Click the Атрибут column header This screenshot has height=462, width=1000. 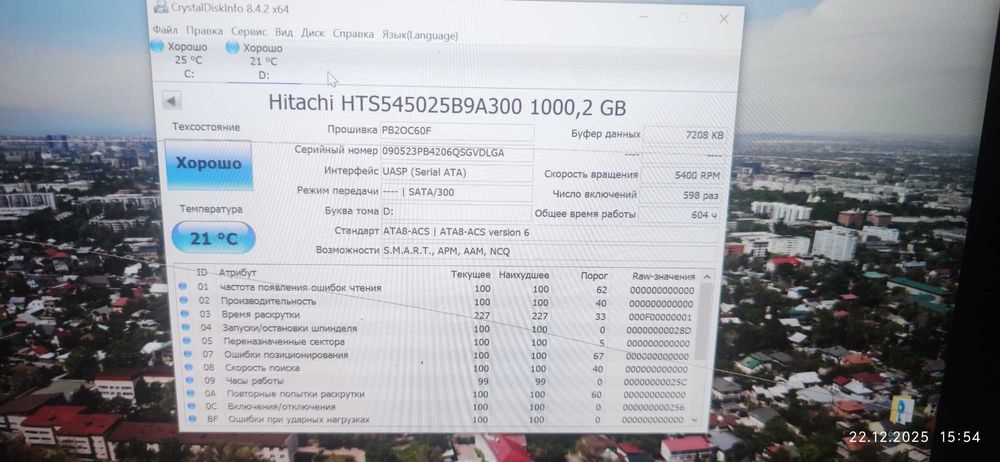click(x=237, y=272)
